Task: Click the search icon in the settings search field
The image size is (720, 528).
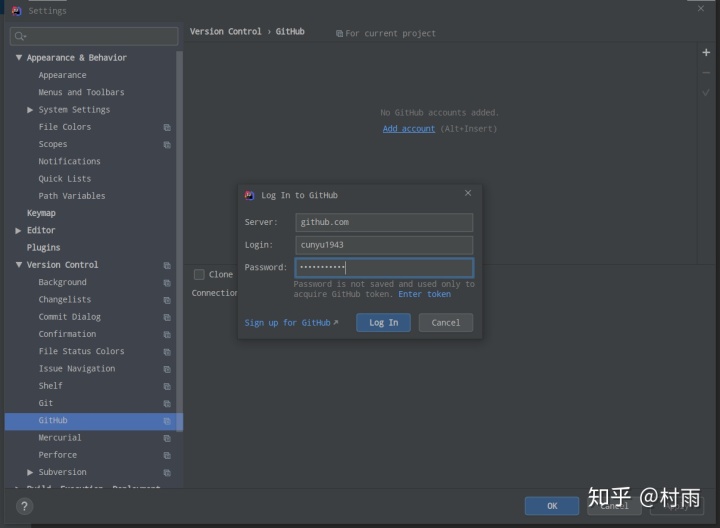Action: tap(20, 36)
